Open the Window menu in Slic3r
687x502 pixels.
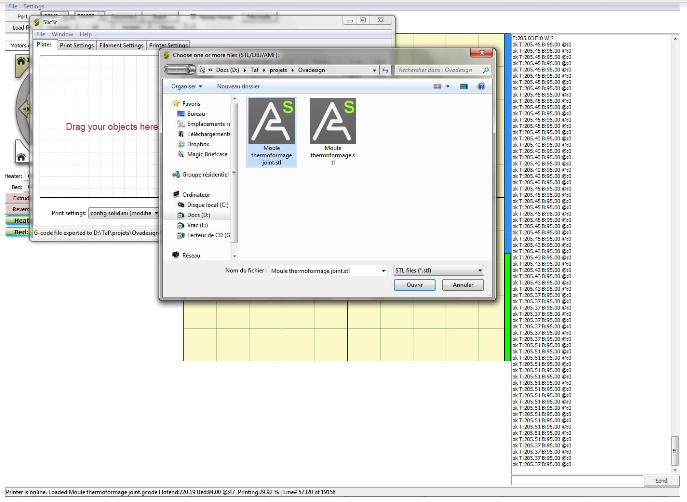(x=61, y=33)
